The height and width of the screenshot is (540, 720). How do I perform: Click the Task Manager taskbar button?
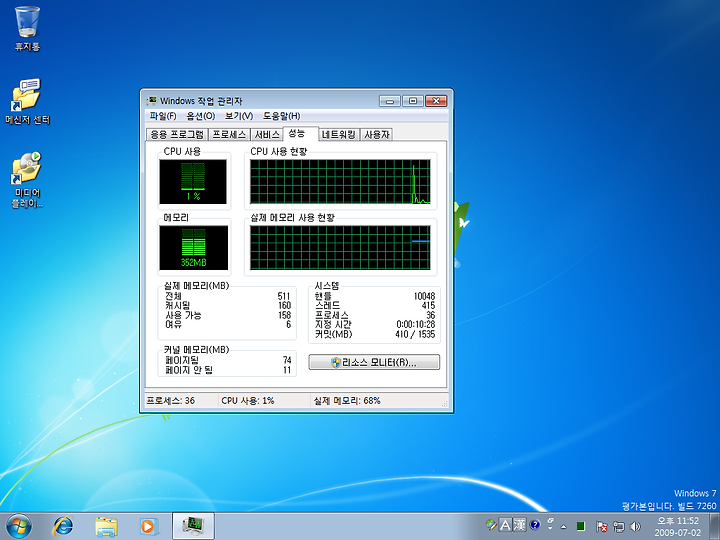tap(193, 526)
